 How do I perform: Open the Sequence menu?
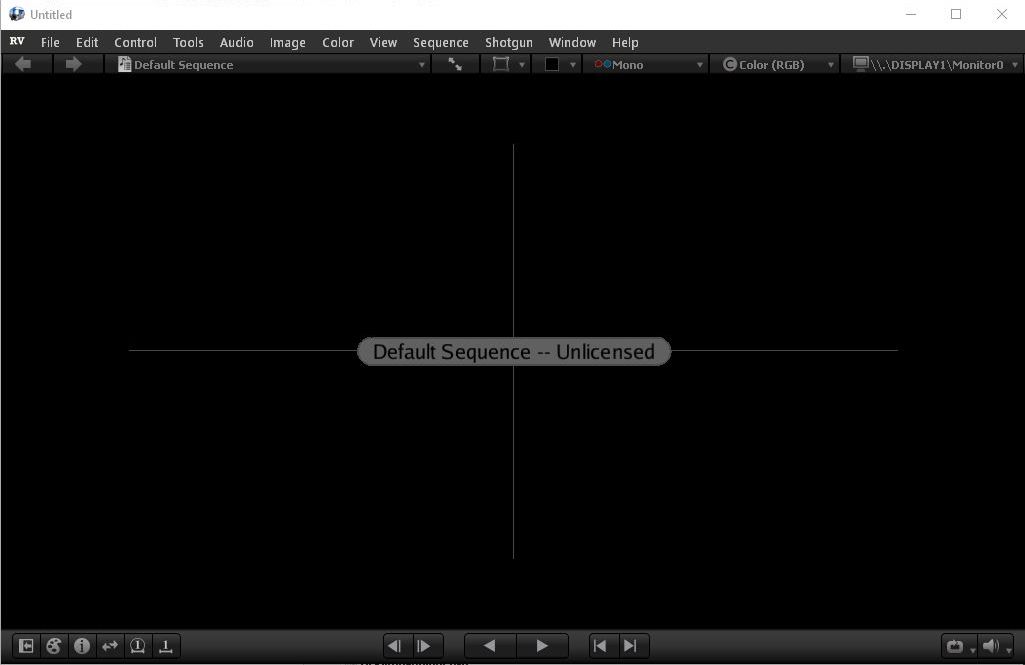coord(441,43)
